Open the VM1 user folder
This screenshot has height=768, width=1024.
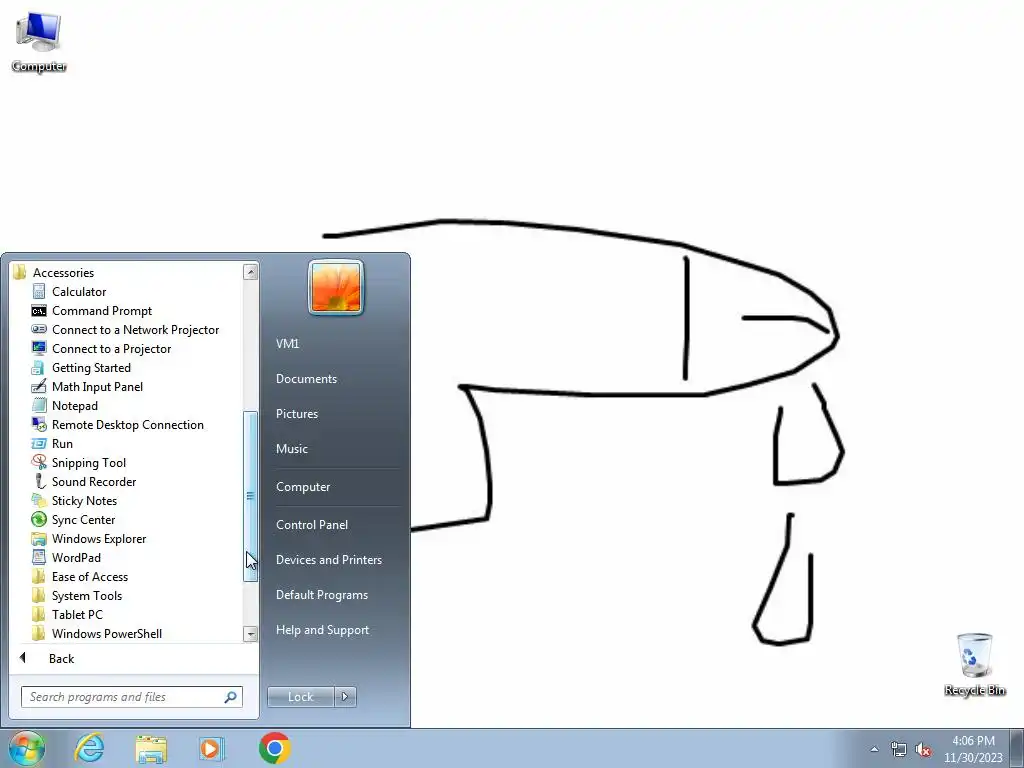click(287, 344)
